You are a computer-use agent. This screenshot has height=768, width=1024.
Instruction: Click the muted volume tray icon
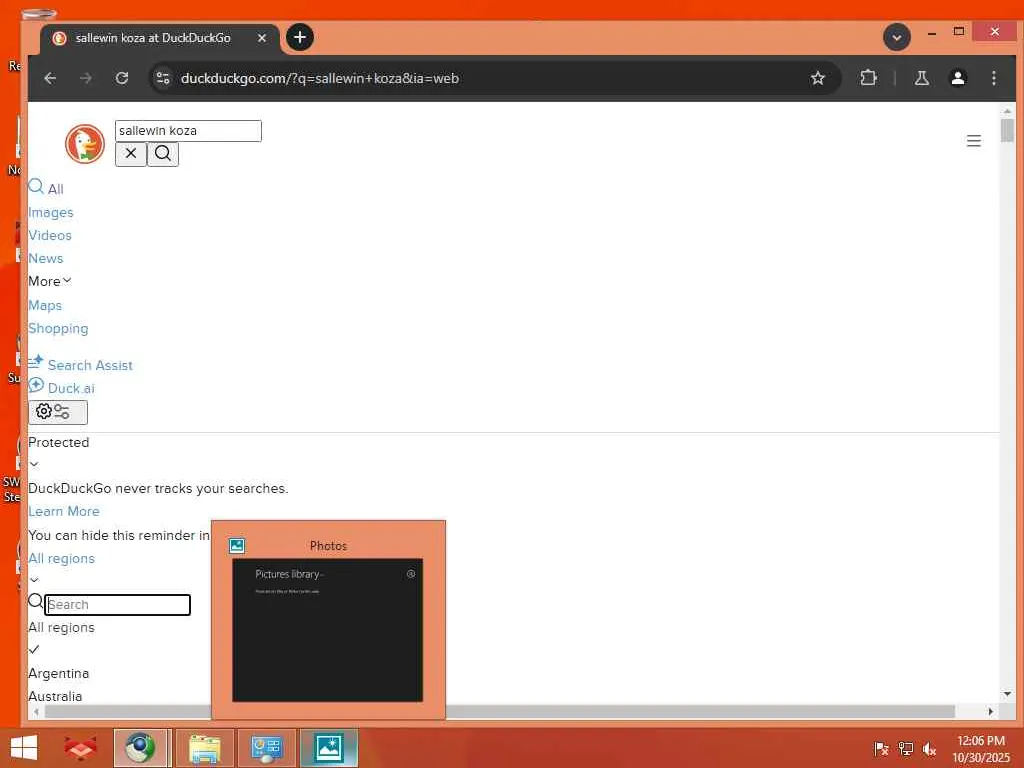929,748
